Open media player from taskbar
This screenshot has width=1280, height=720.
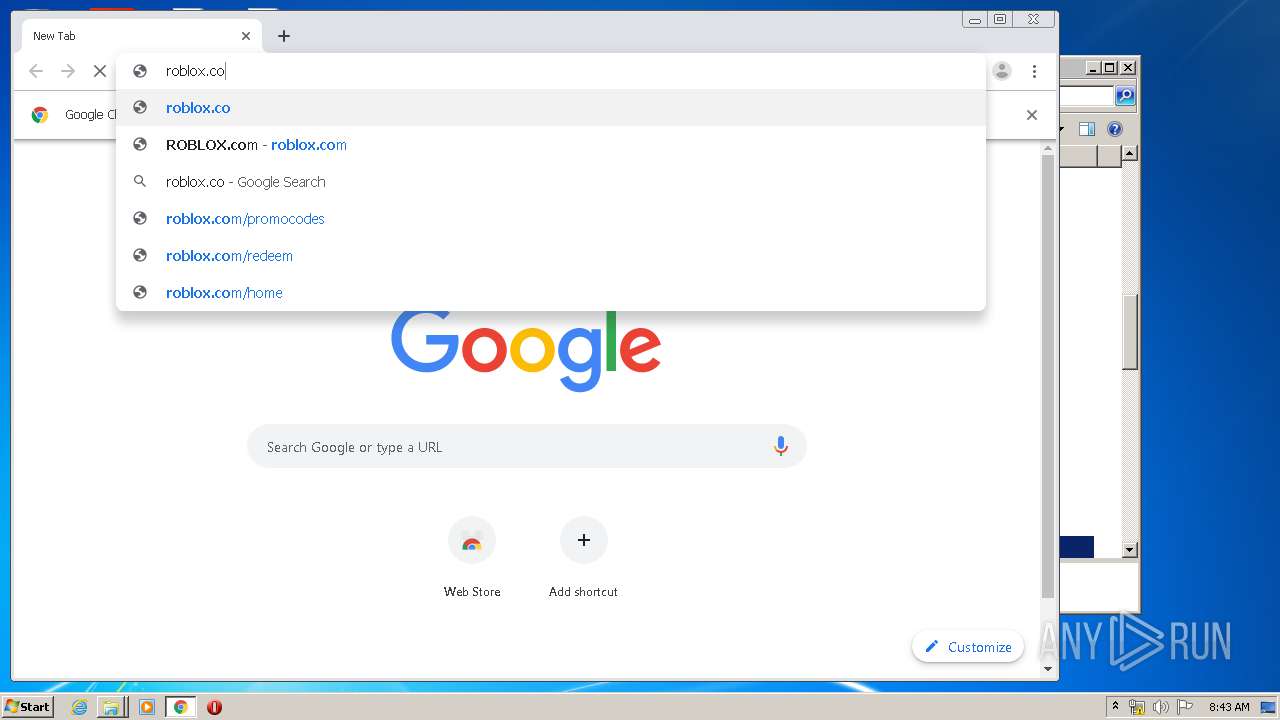click(x=147, y=707)
